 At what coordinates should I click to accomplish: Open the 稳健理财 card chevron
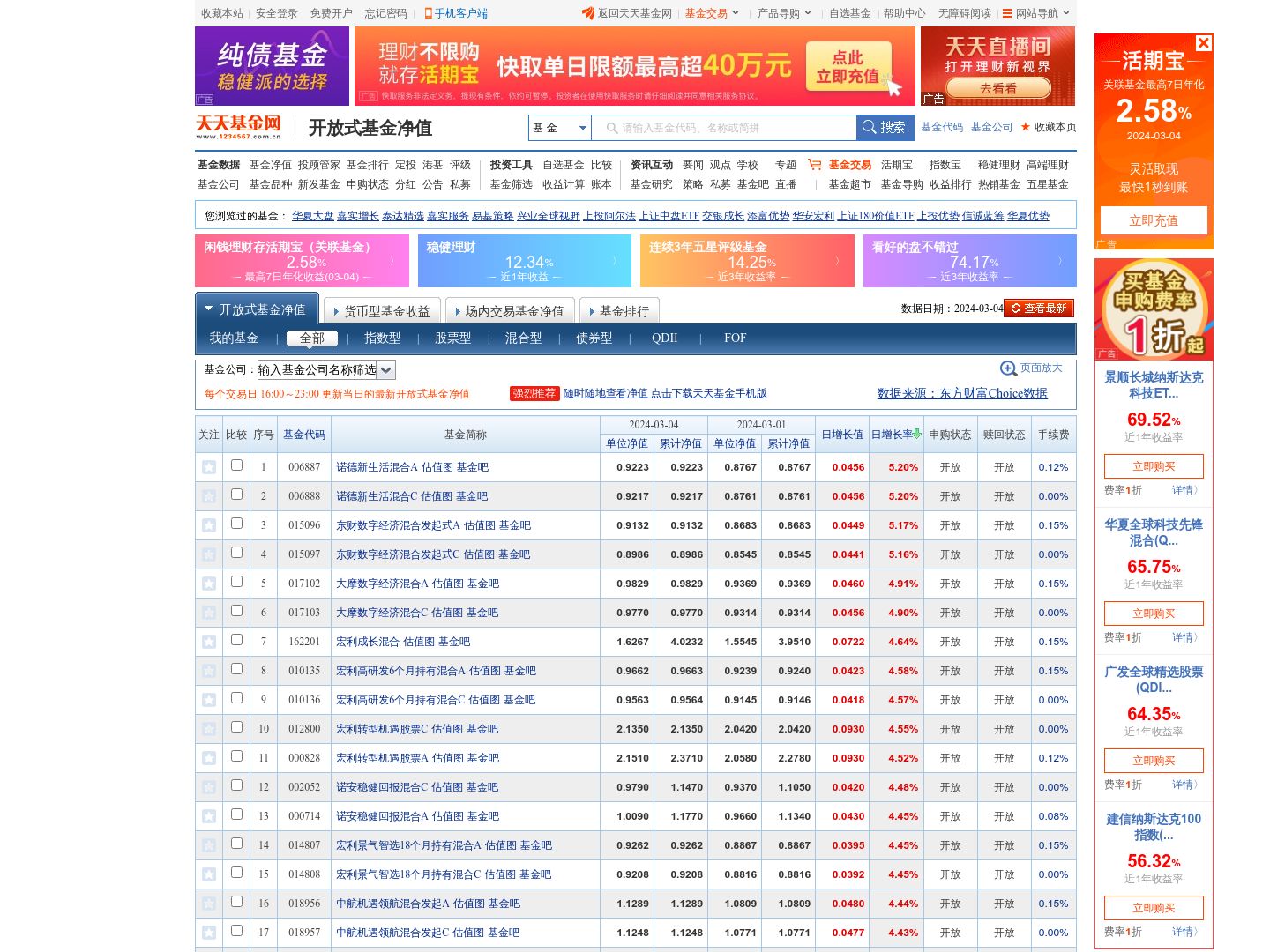tap(616, 261)
